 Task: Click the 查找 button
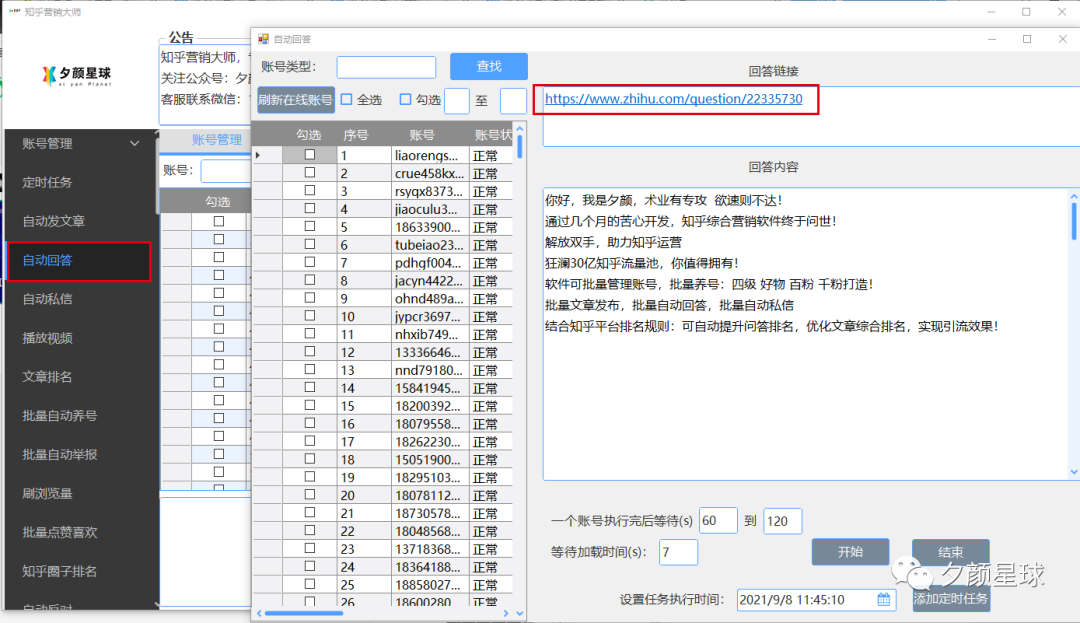click(x=489, y=66)
